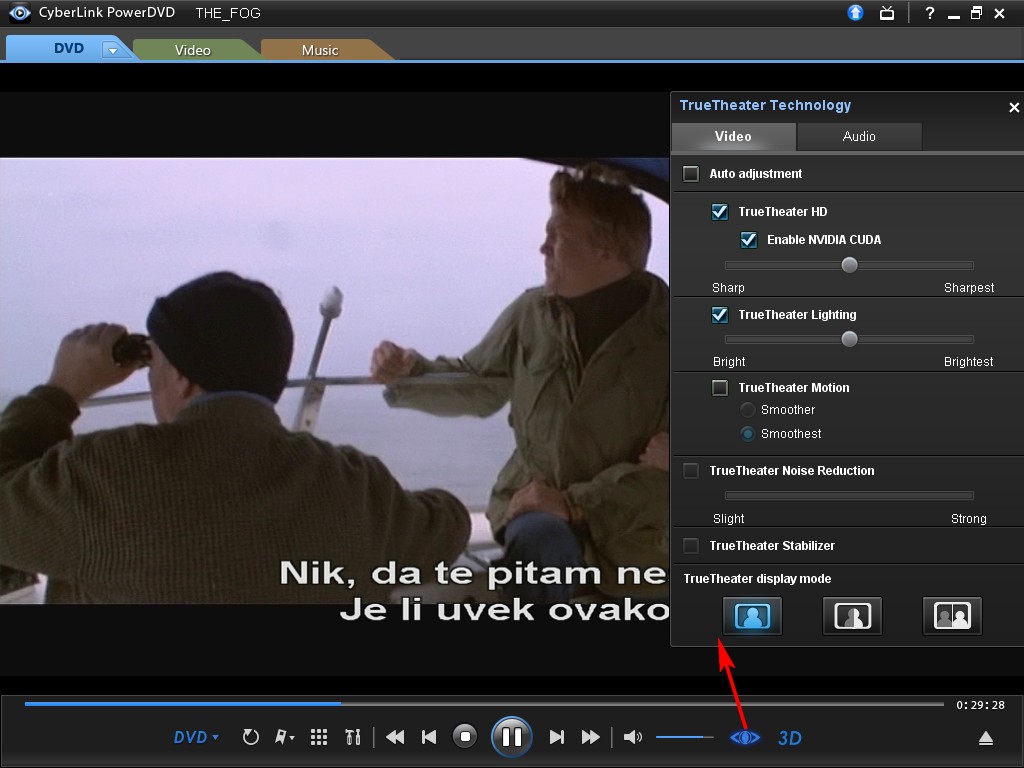Click the fast forward button
The height and width of the screenshot is (768, 1024).
(590, 737)
